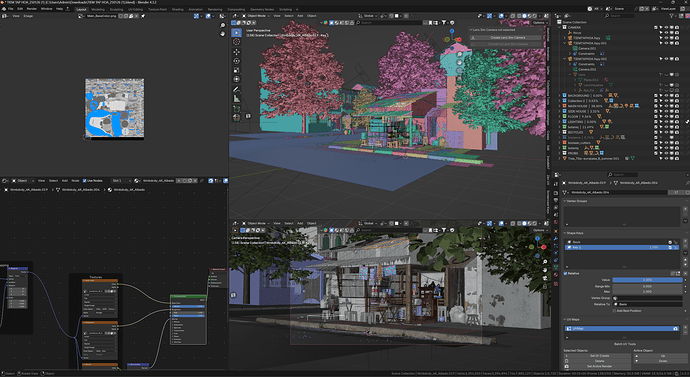Switch to Geometry Nodes workspace tab
The width and height of the screenshot is (690, 377).
coord(262,9)
